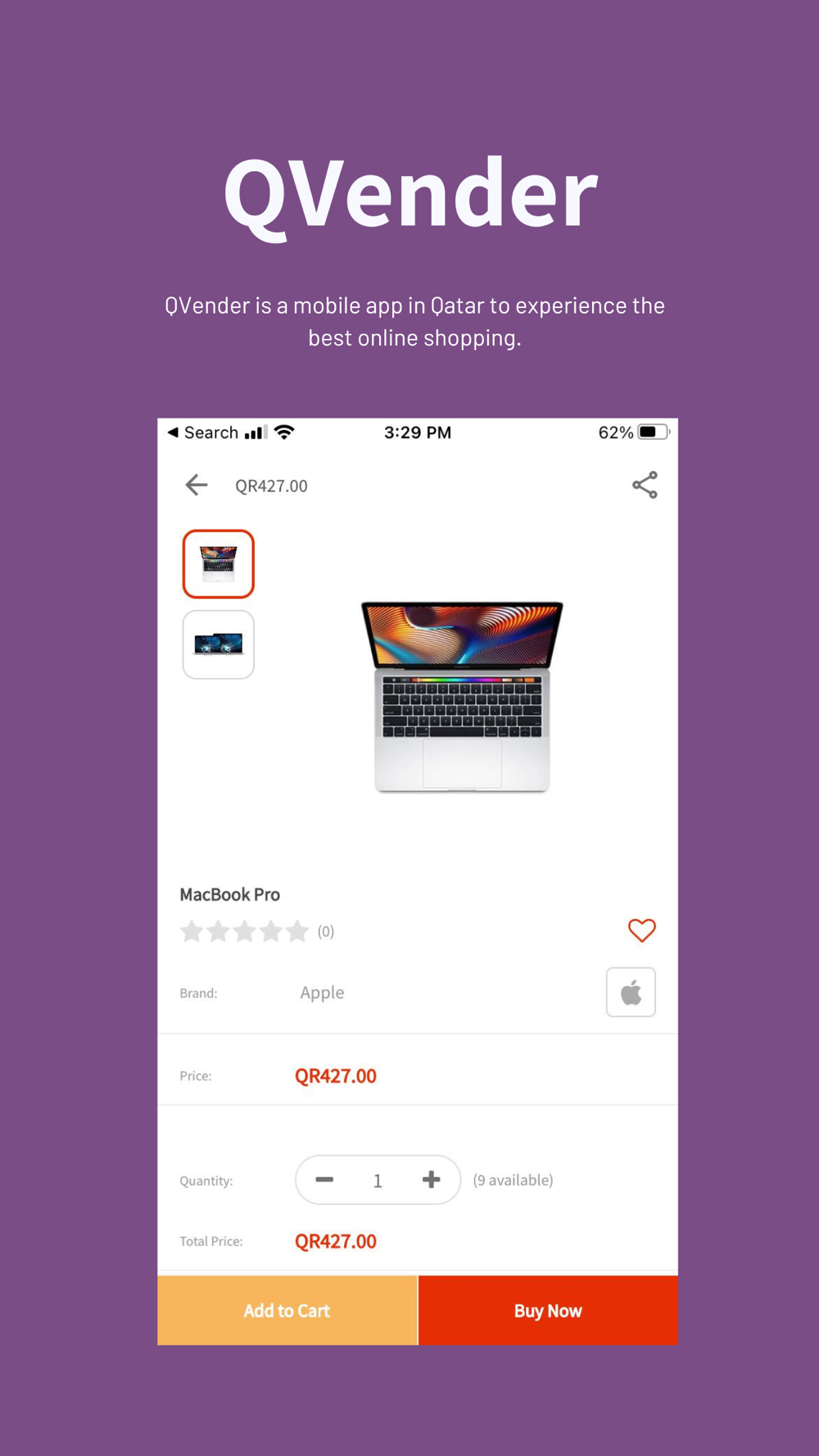The image size is (819, 1456).
Task: Select the first MacBook thumbnail
Action: click(219, 564)
